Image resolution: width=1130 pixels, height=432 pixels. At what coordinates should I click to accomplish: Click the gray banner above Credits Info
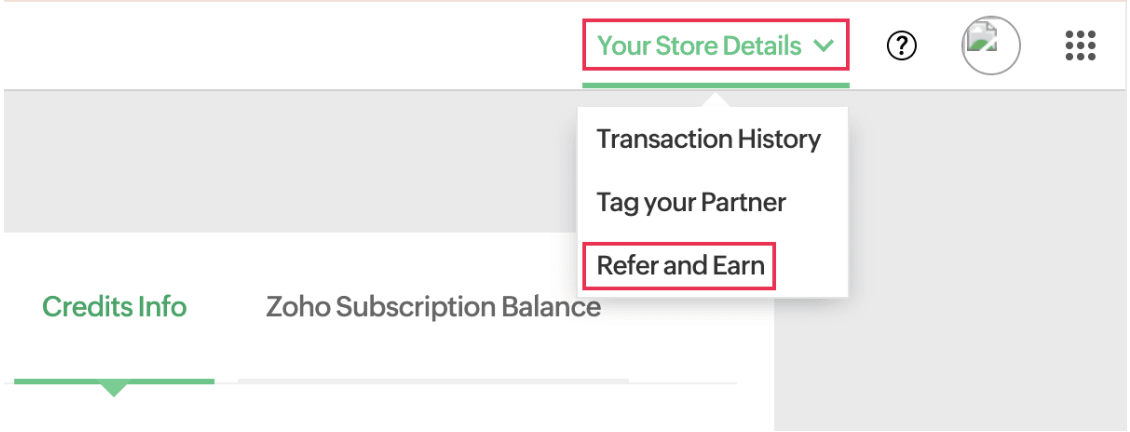click(280, 160)
